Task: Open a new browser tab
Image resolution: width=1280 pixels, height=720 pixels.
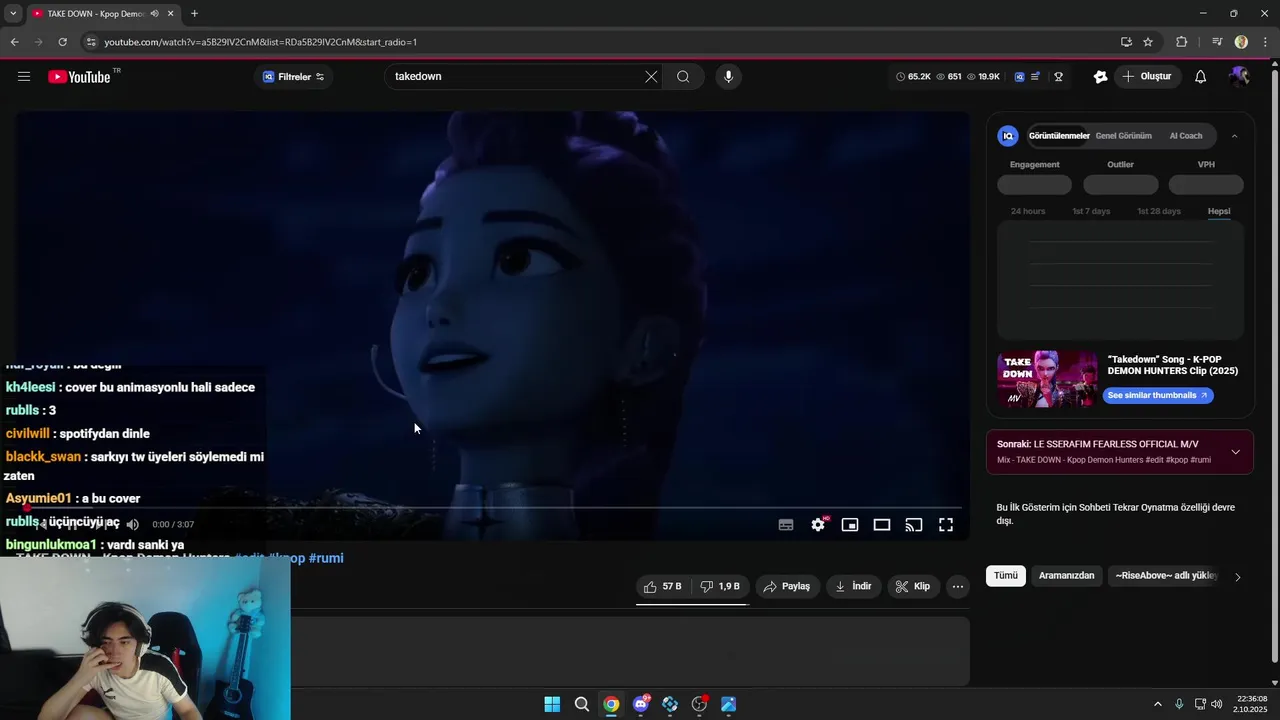Action: [194, 13]
